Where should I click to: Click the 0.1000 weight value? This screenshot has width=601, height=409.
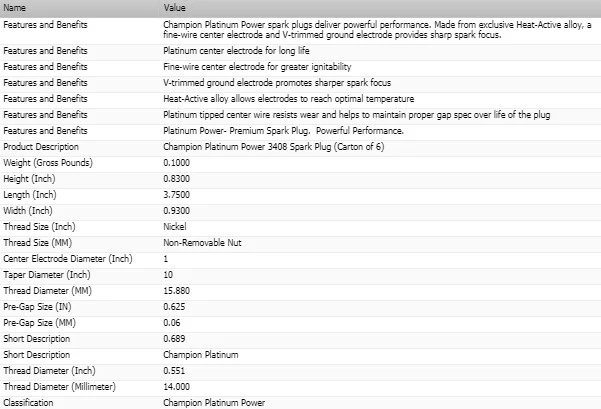176,163
